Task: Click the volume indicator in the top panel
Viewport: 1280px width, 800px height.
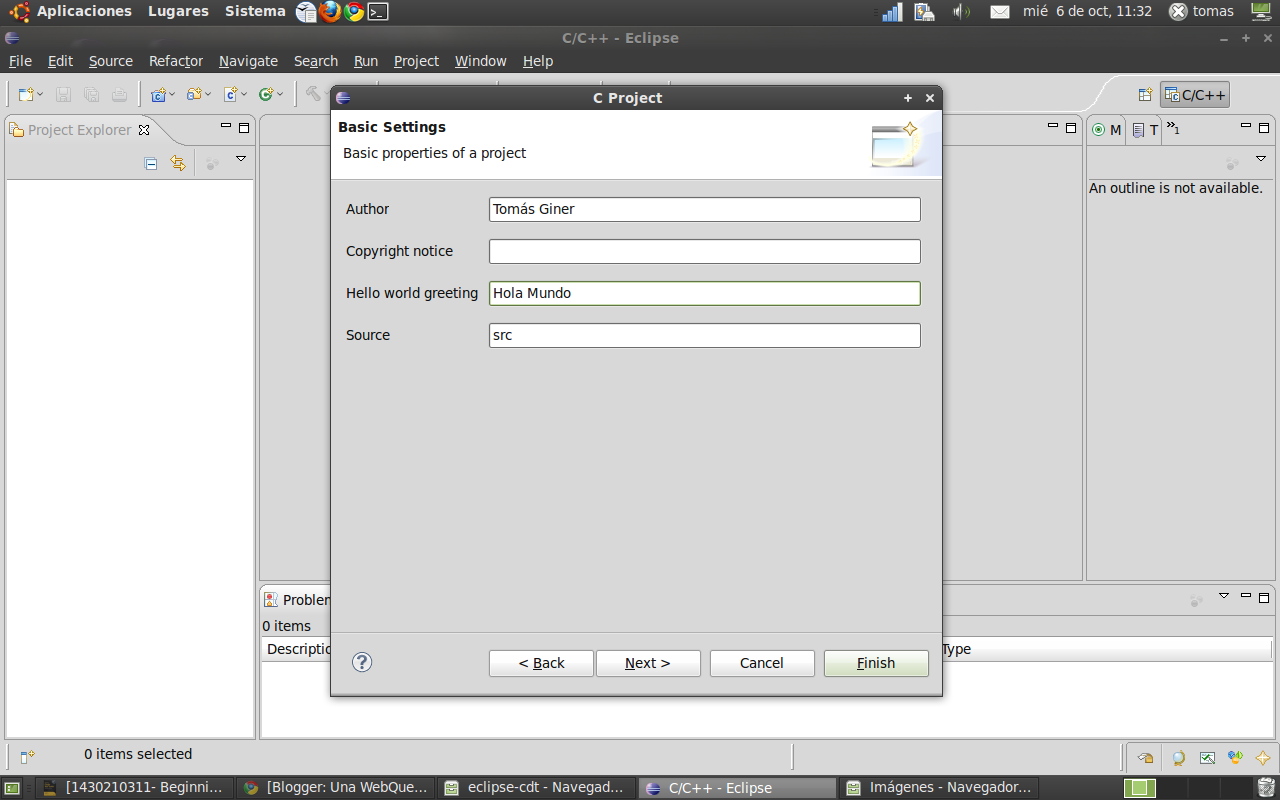Action: (x=962, y=12)
